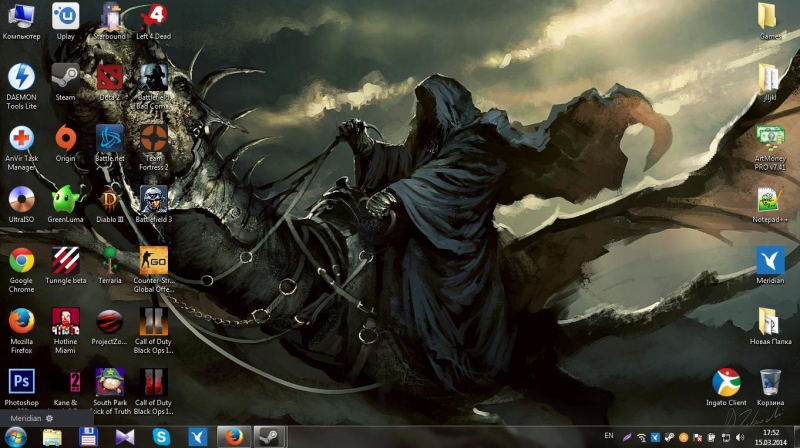Click the Meridian tray icon
Viewport: 800px width, 448px height.
[656, 437]
